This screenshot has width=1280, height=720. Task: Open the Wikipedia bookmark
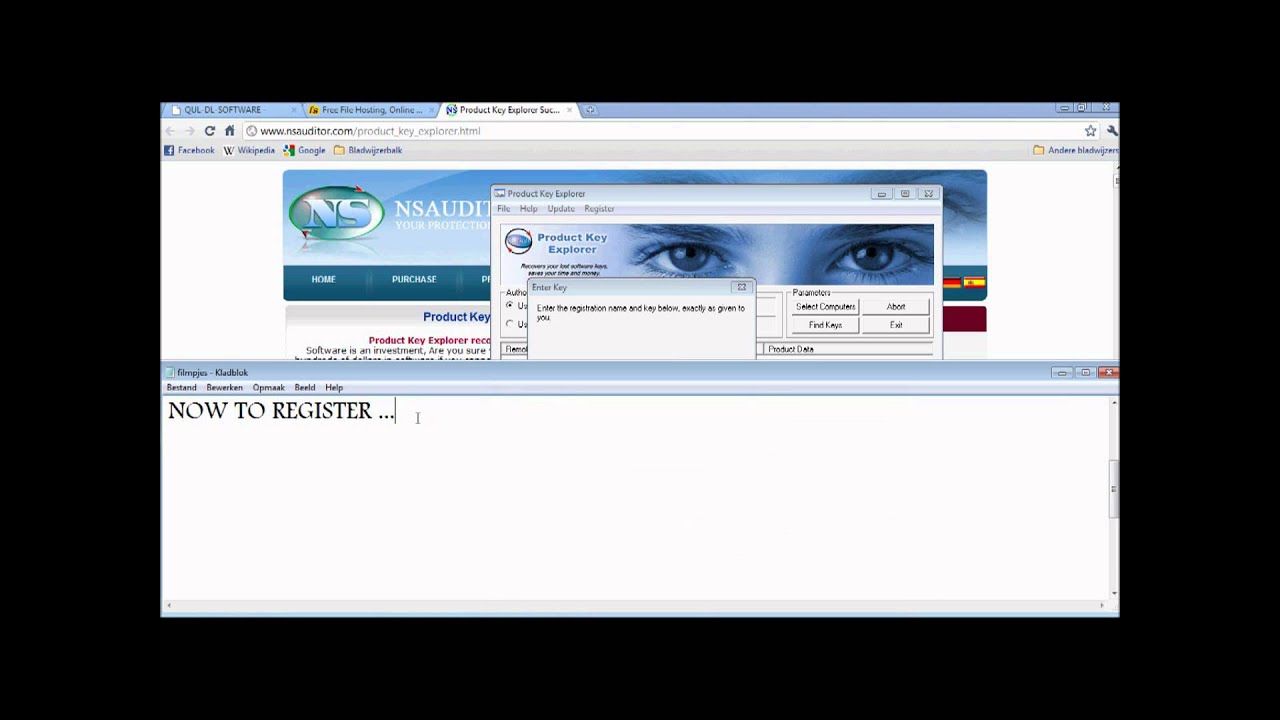click(249, 150)
